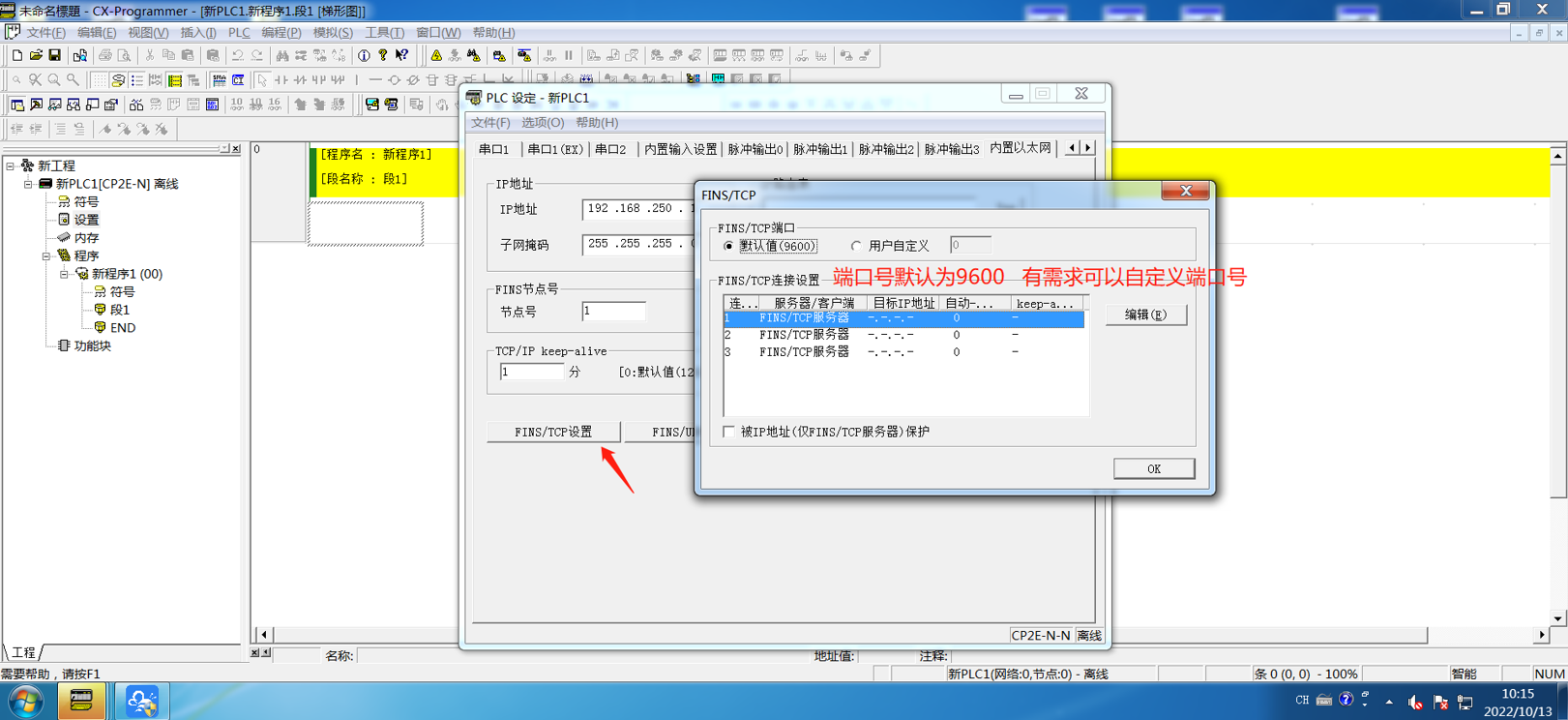Select 段1 in the project tree
This screenshot has height=720, width=1568.
point(119,310)
